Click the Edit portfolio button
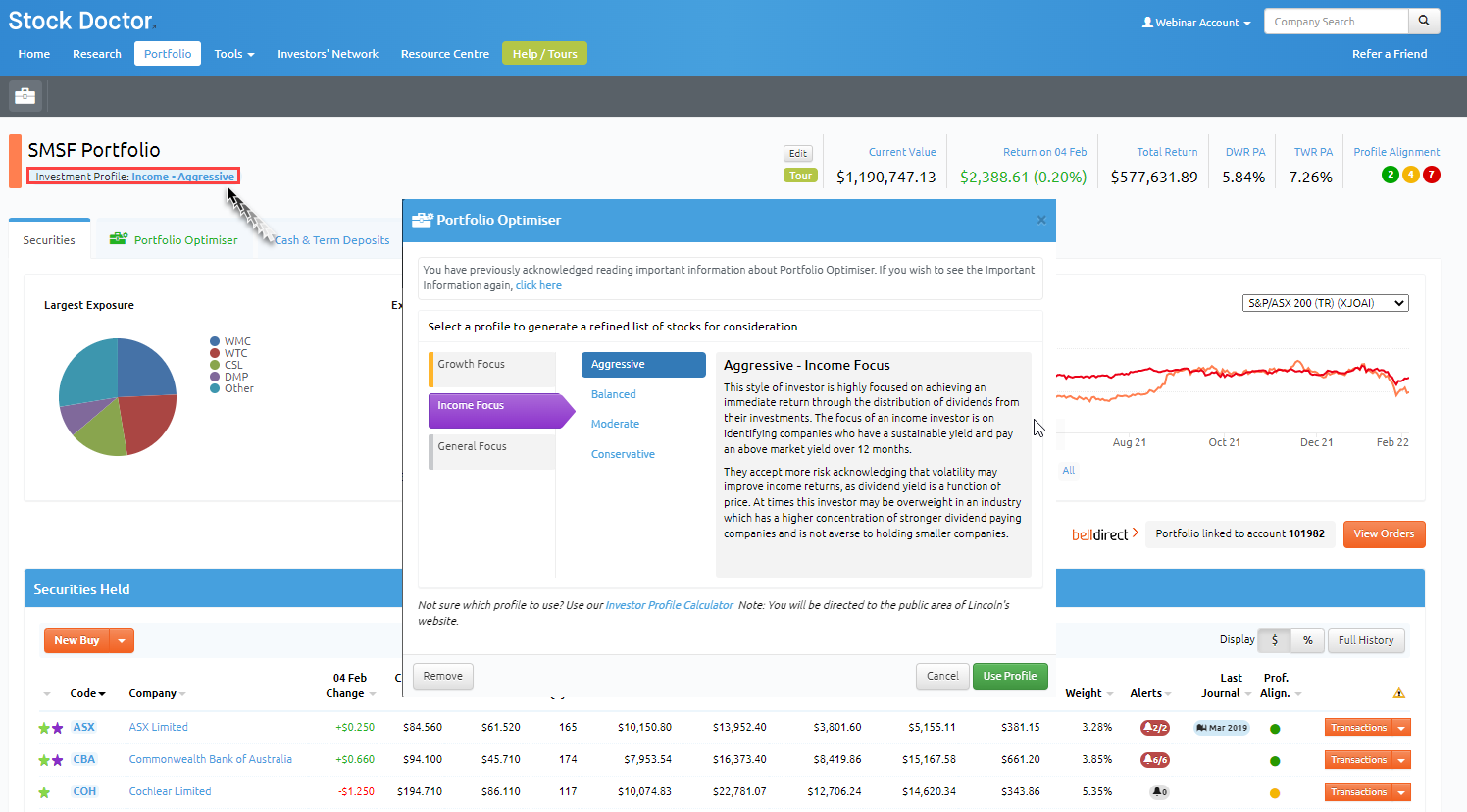The image size is (1467, 812). click(x=798, y=154)
